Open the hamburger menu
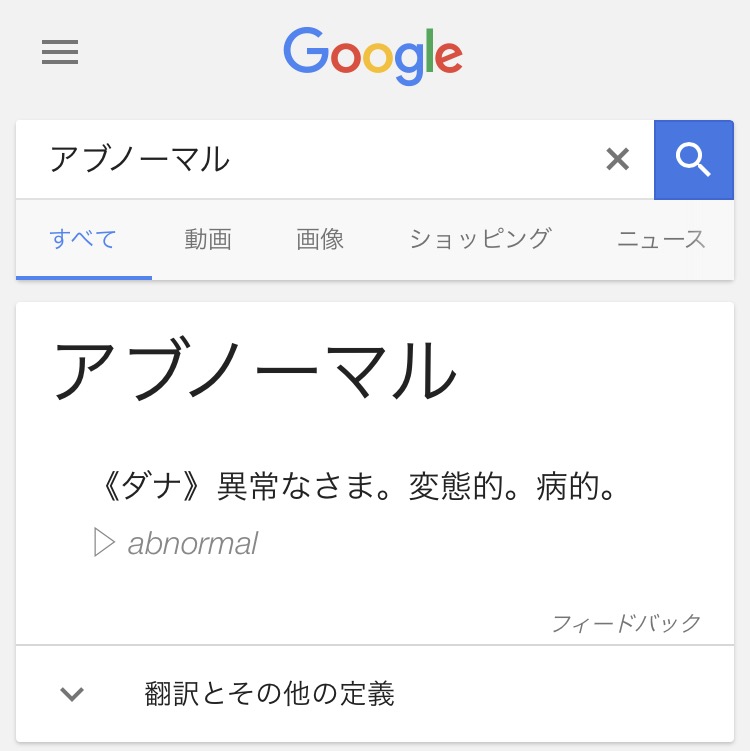 [60, 53]
